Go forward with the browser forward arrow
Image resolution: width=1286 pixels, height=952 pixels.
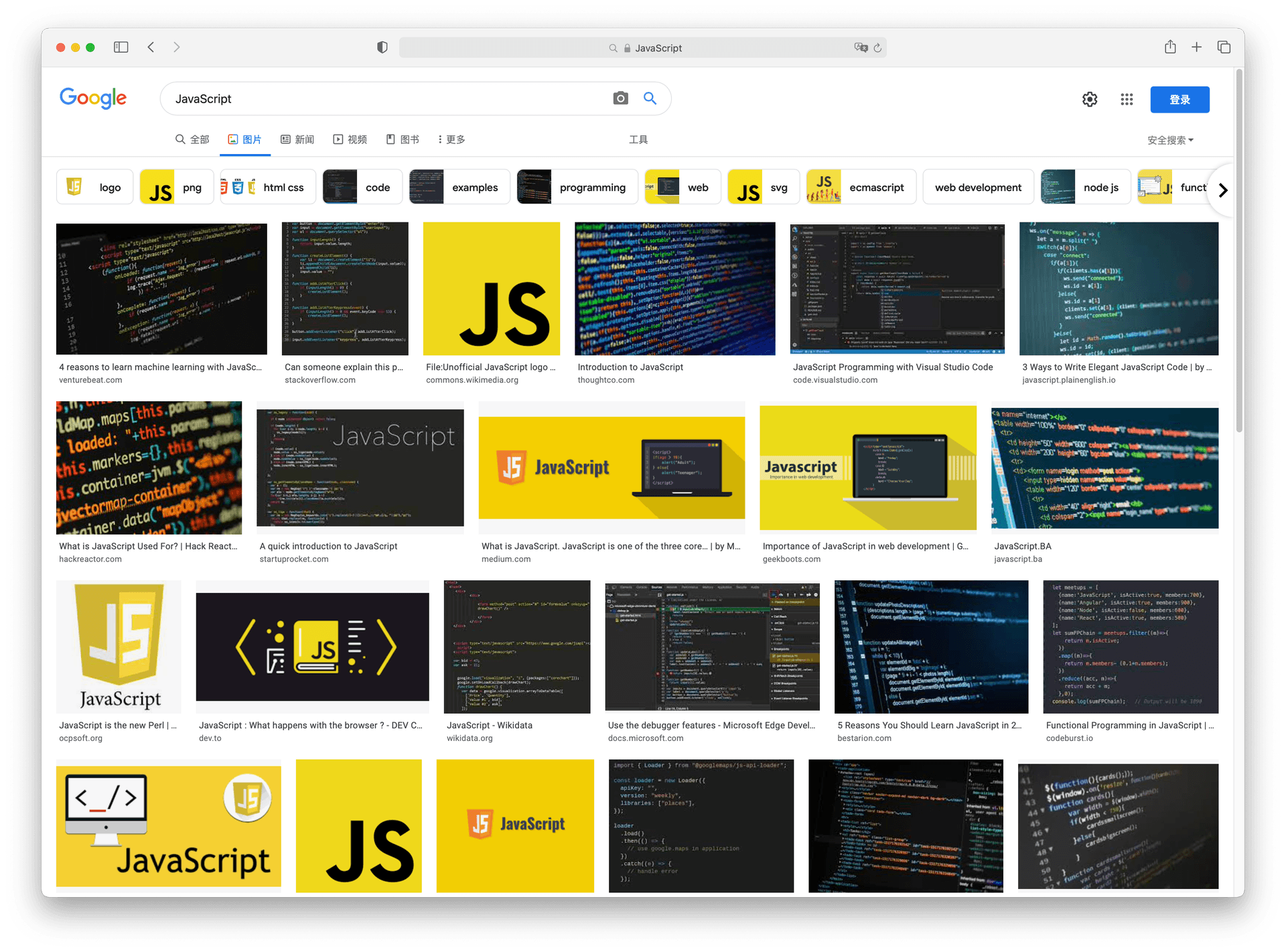(176, 47)
